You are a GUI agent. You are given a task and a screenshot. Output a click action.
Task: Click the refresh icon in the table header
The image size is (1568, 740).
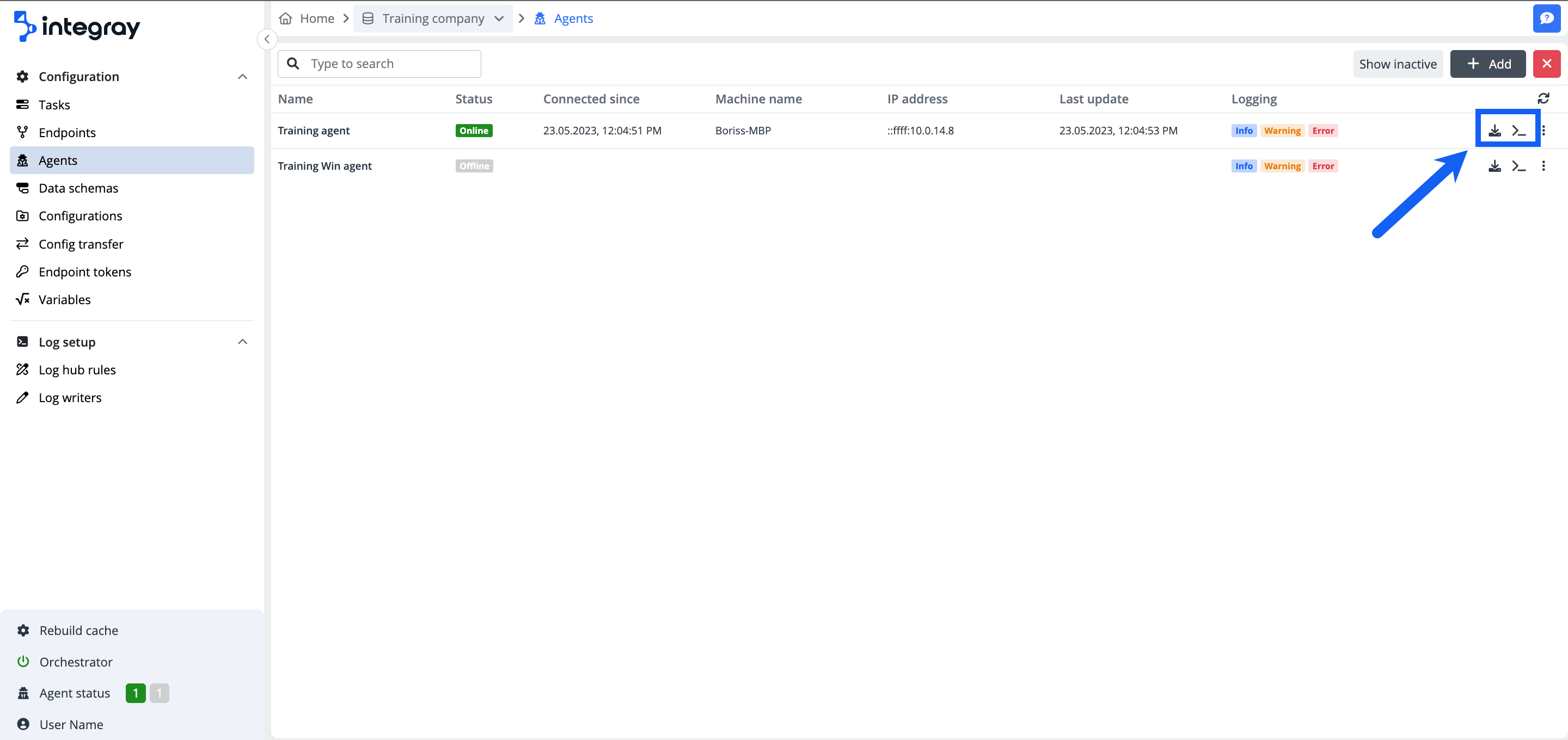coord(1543,98)
